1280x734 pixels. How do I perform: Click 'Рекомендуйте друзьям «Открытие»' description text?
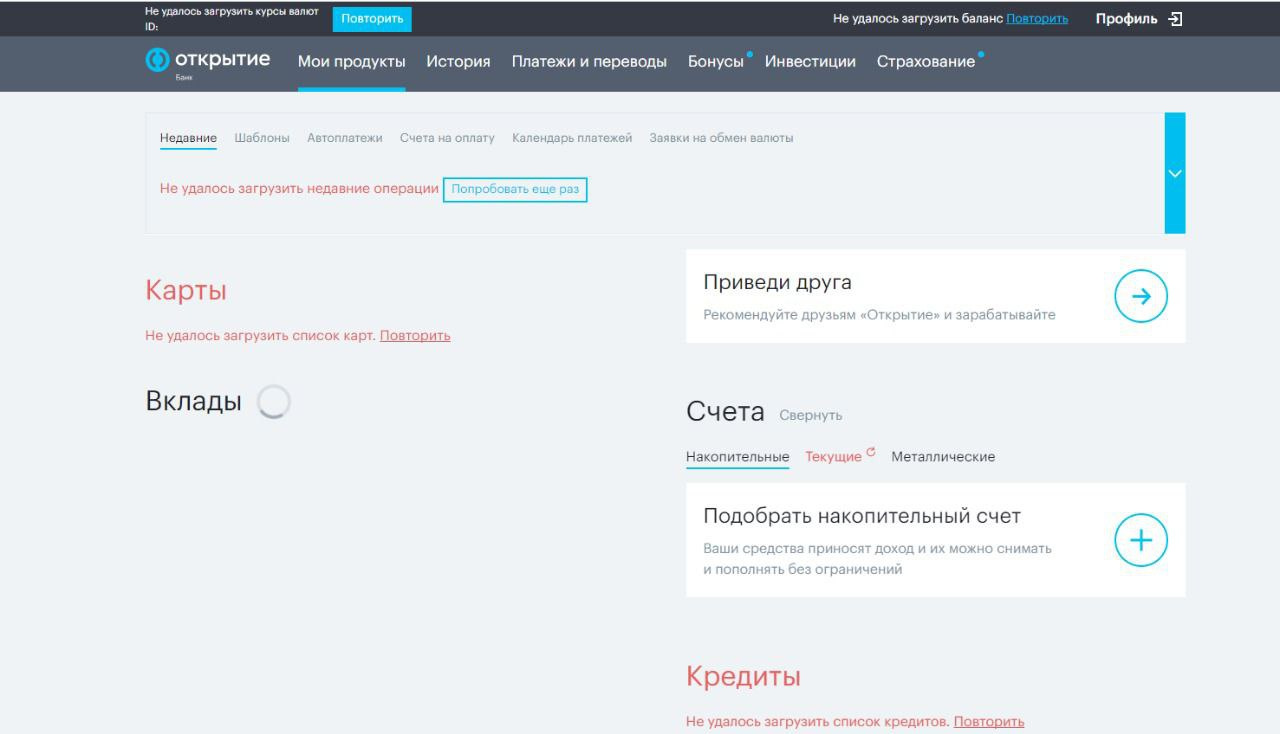tap(879, 315)
